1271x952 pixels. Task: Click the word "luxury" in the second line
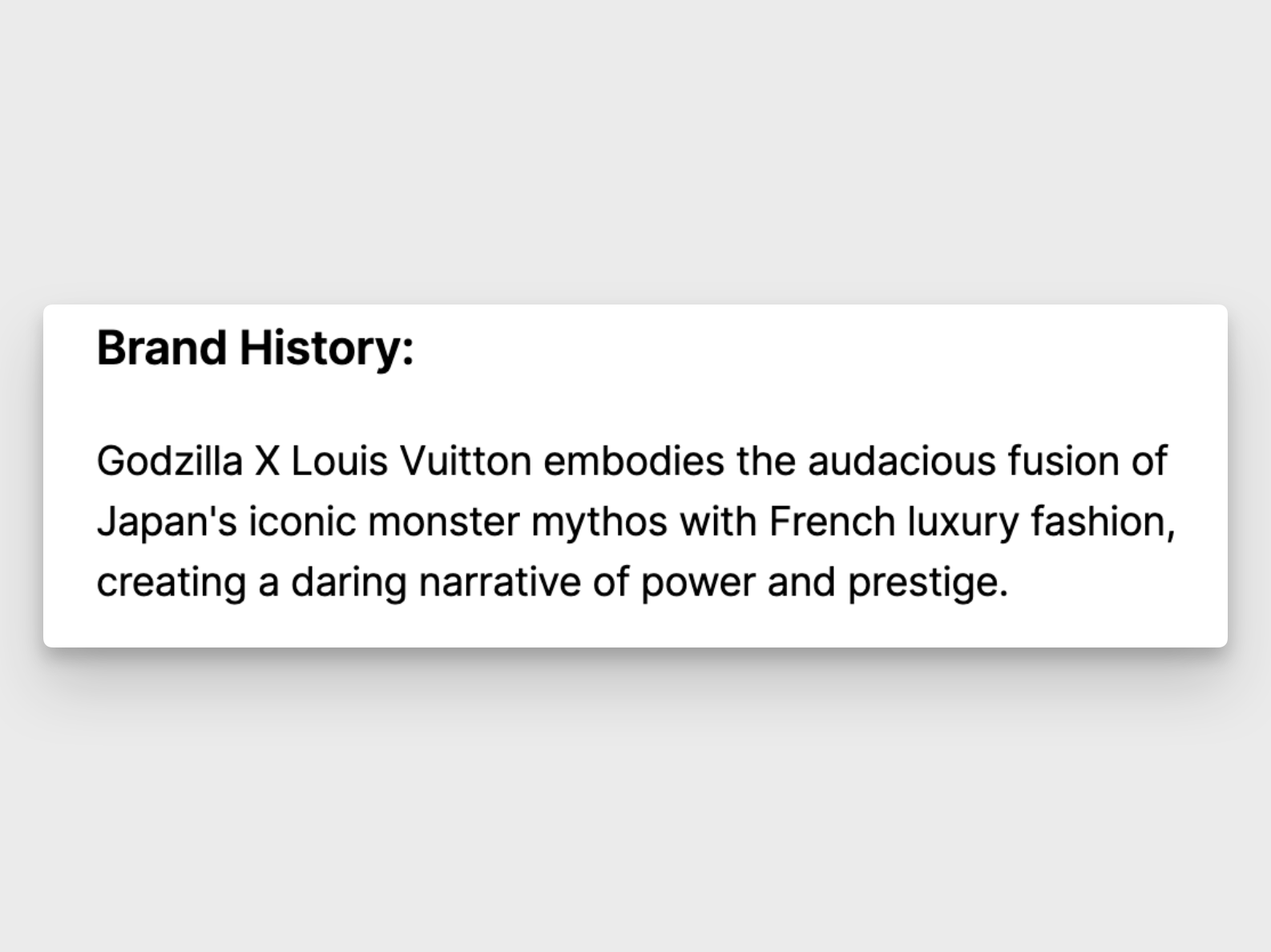click(962, 522)
